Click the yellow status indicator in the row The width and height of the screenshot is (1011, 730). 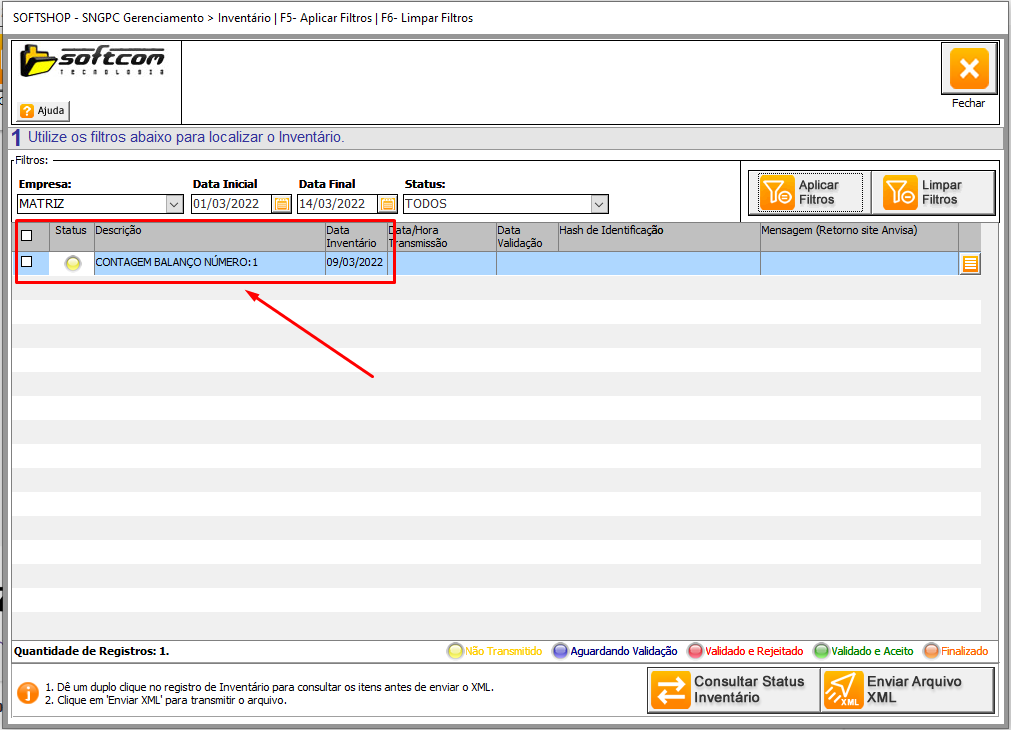point(73,263)
